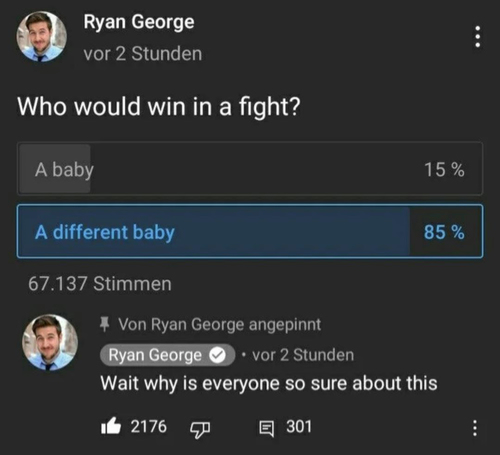The image size is (500, 455).
Task: Open replies via the comment bubble icon
Action: (267, 428)
